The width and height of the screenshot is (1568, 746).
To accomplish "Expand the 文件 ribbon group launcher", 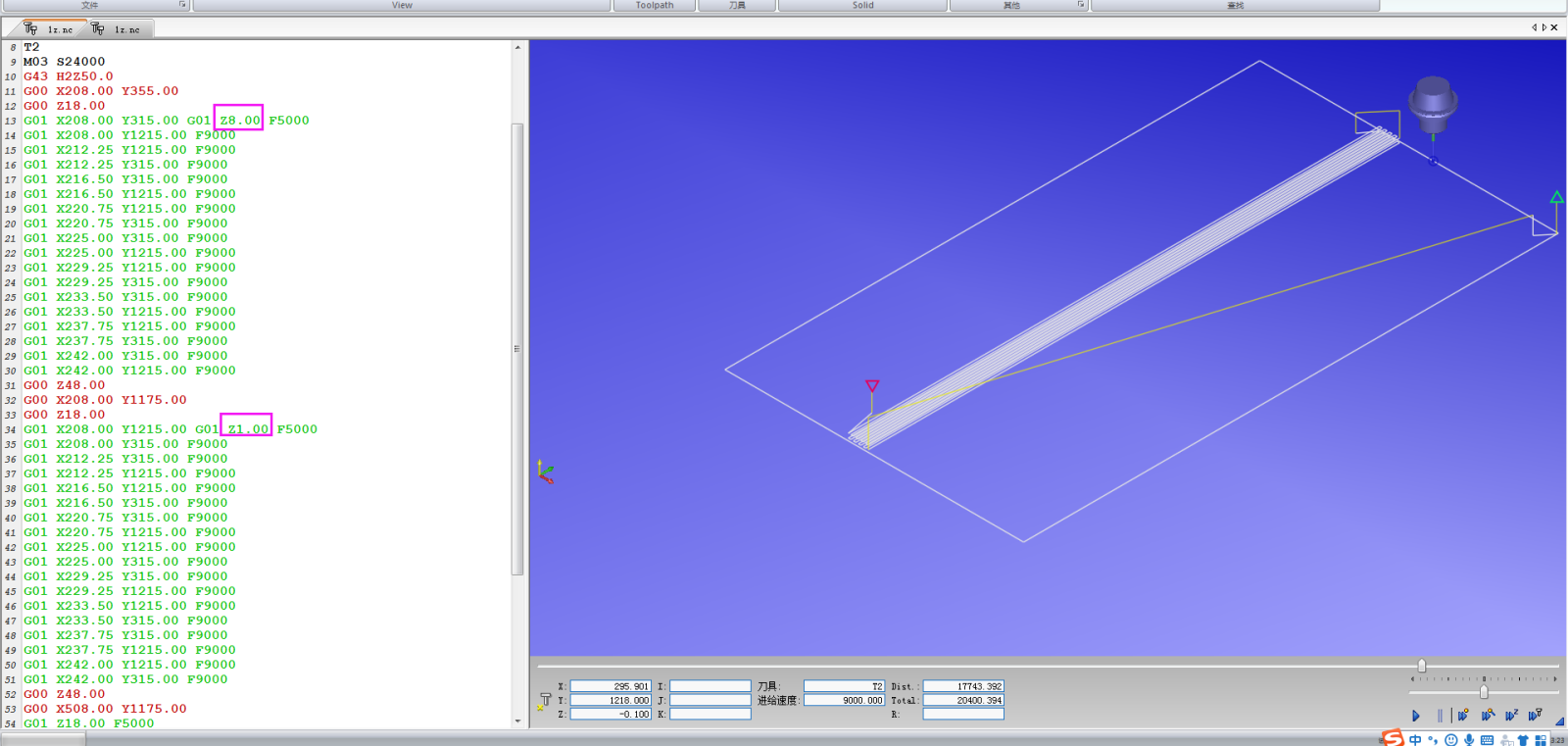I will tap(182, 5).
